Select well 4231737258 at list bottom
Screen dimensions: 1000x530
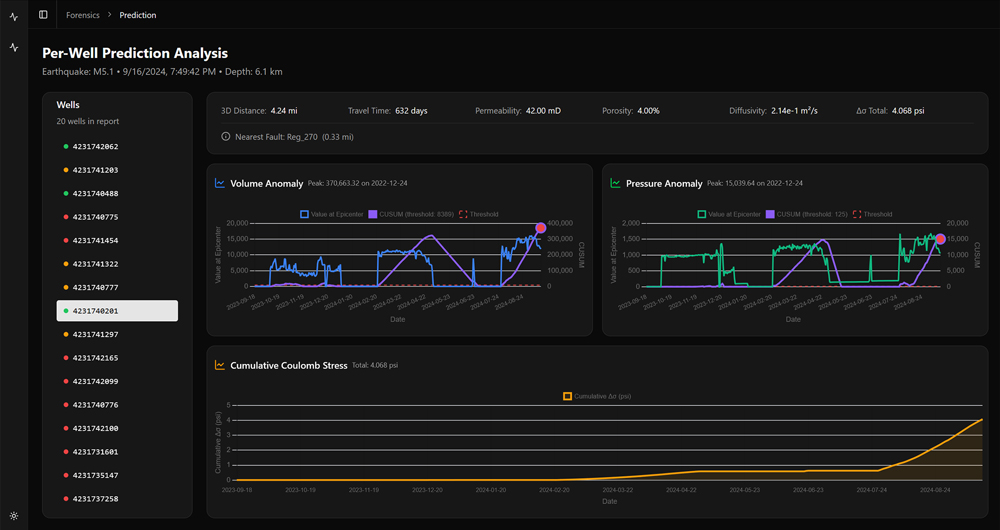pyautogui.click(x=95, y=498)
